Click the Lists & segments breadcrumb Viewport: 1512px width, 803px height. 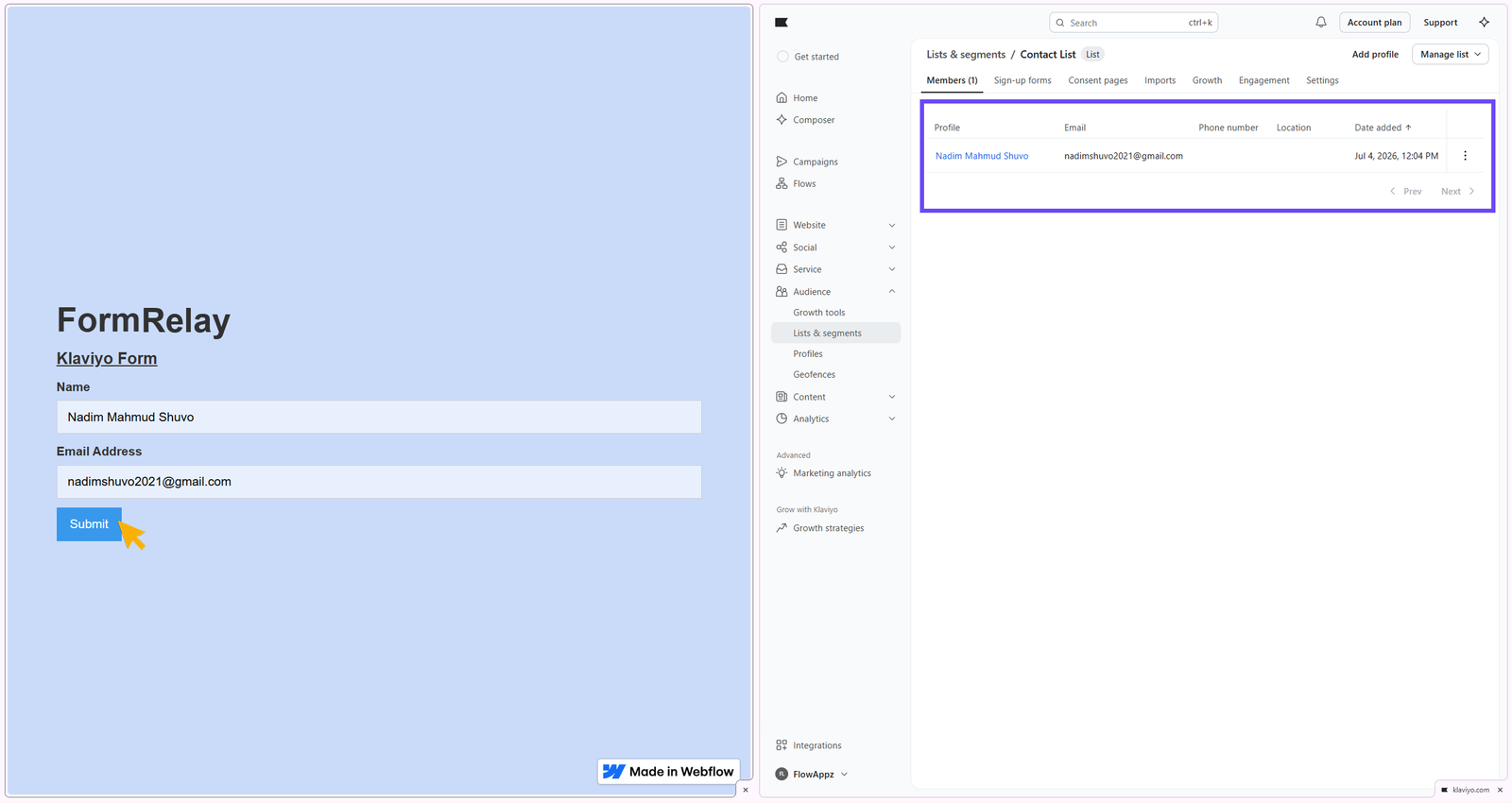[x=966, y=54]
